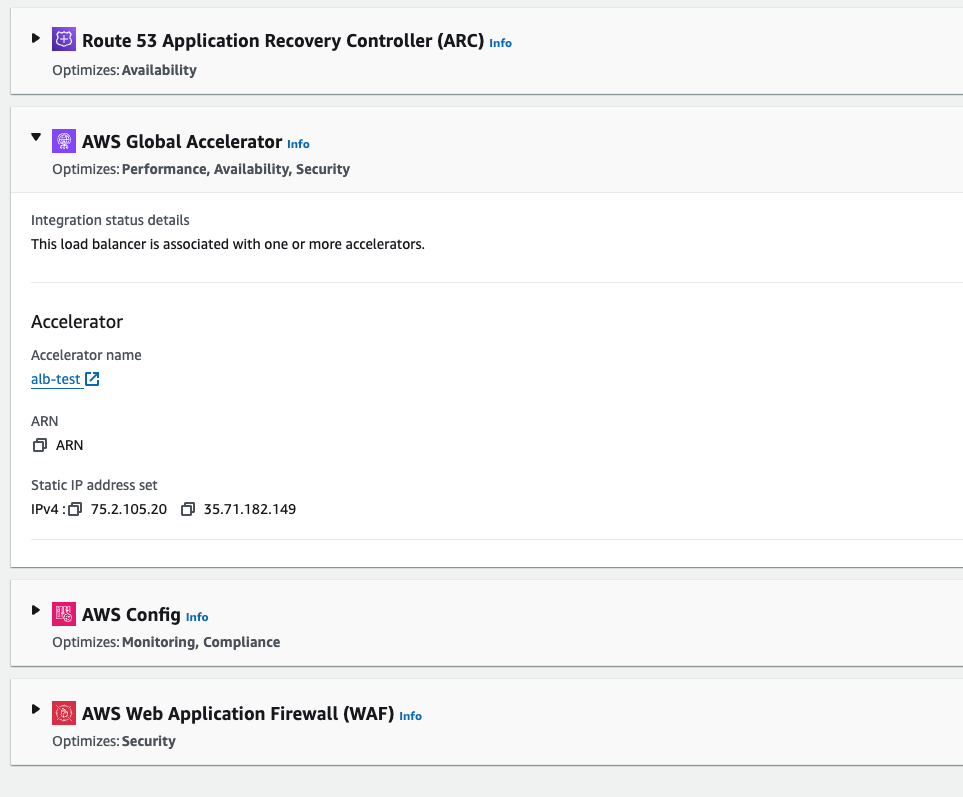Click the Route 53 ARC service icon
The width and height of the screenshot is (963, 797).
click(x=64, y=39)
